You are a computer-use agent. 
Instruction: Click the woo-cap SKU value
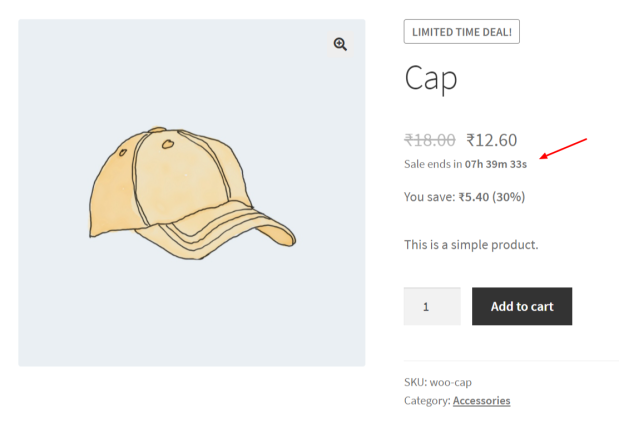coord(451,382)
